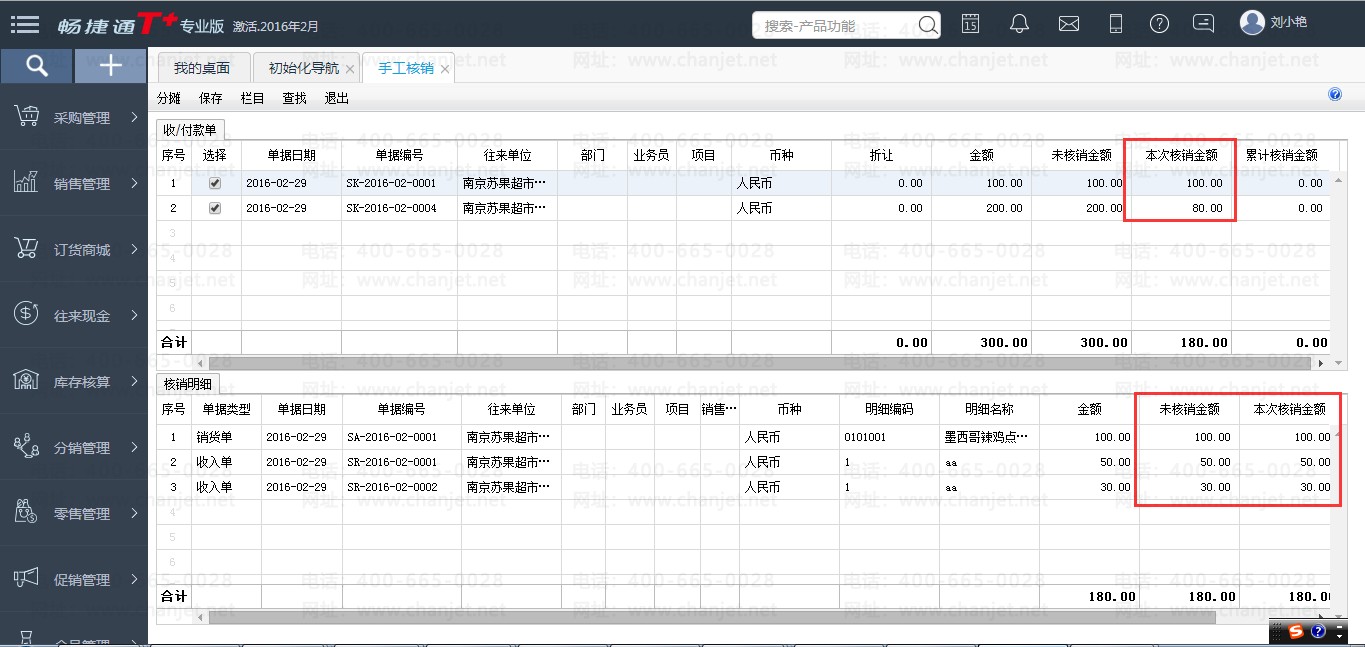
Task: Open the hamburger main menu icon
Action: click(25, 25)
